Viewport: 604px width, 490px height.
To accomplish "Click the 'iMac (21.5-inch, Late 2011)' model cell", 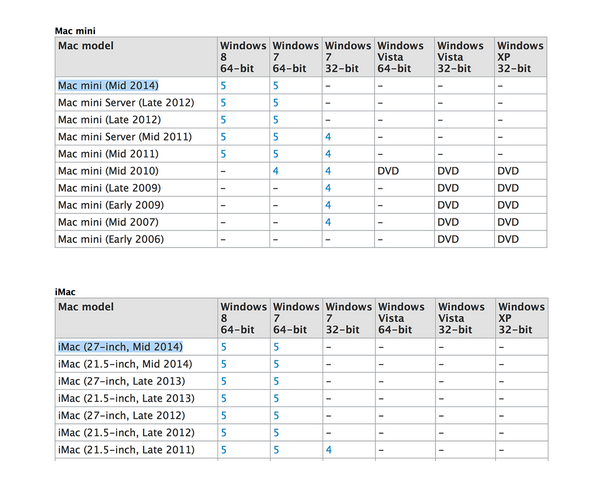I will pos(136,450).
